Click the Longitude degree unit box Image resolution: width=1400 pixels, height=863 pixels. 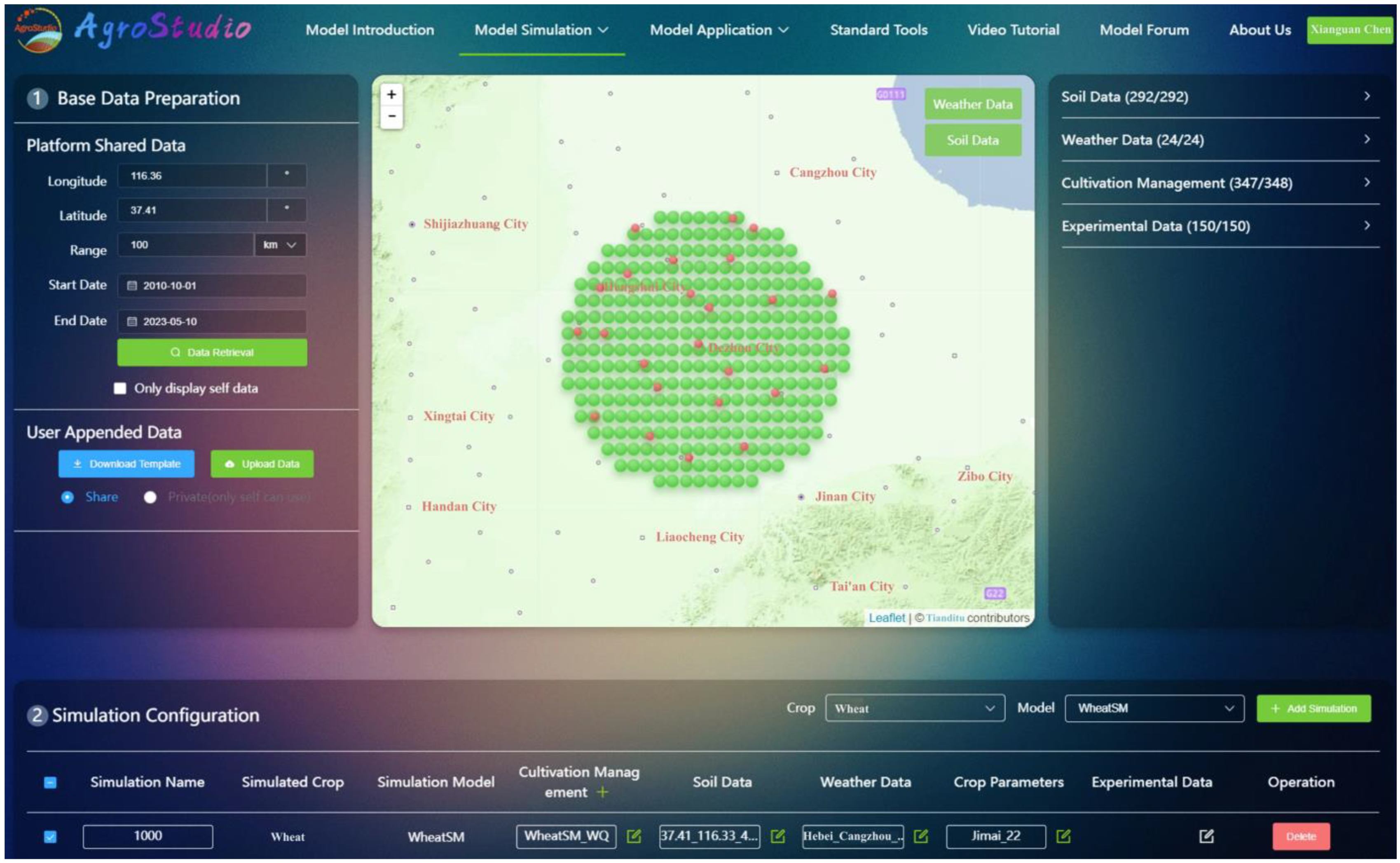[x=287, y=175]
